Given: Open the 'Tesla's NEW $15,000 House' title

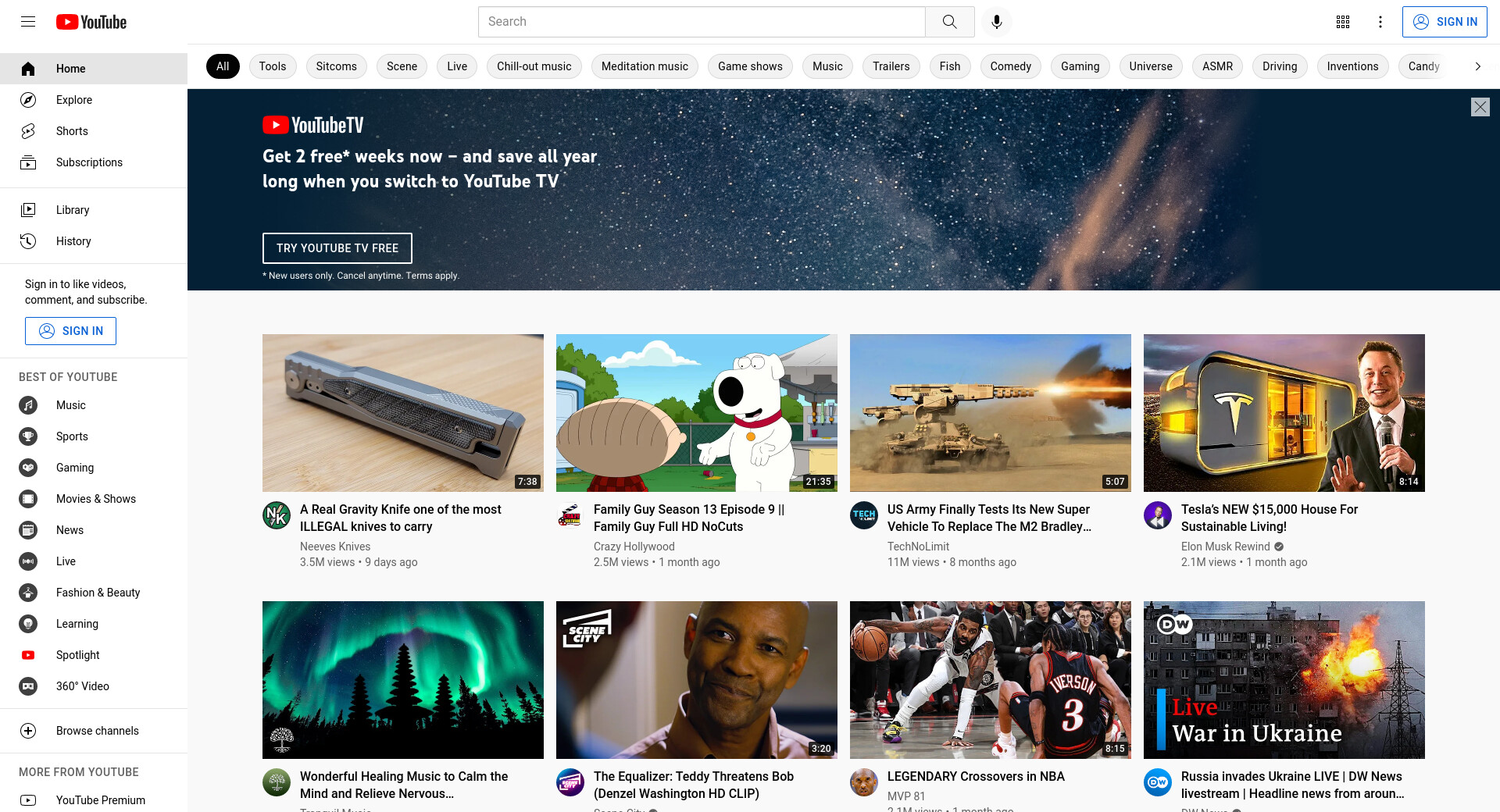Looking at the screenshot, I should [x=1270, y=518].
